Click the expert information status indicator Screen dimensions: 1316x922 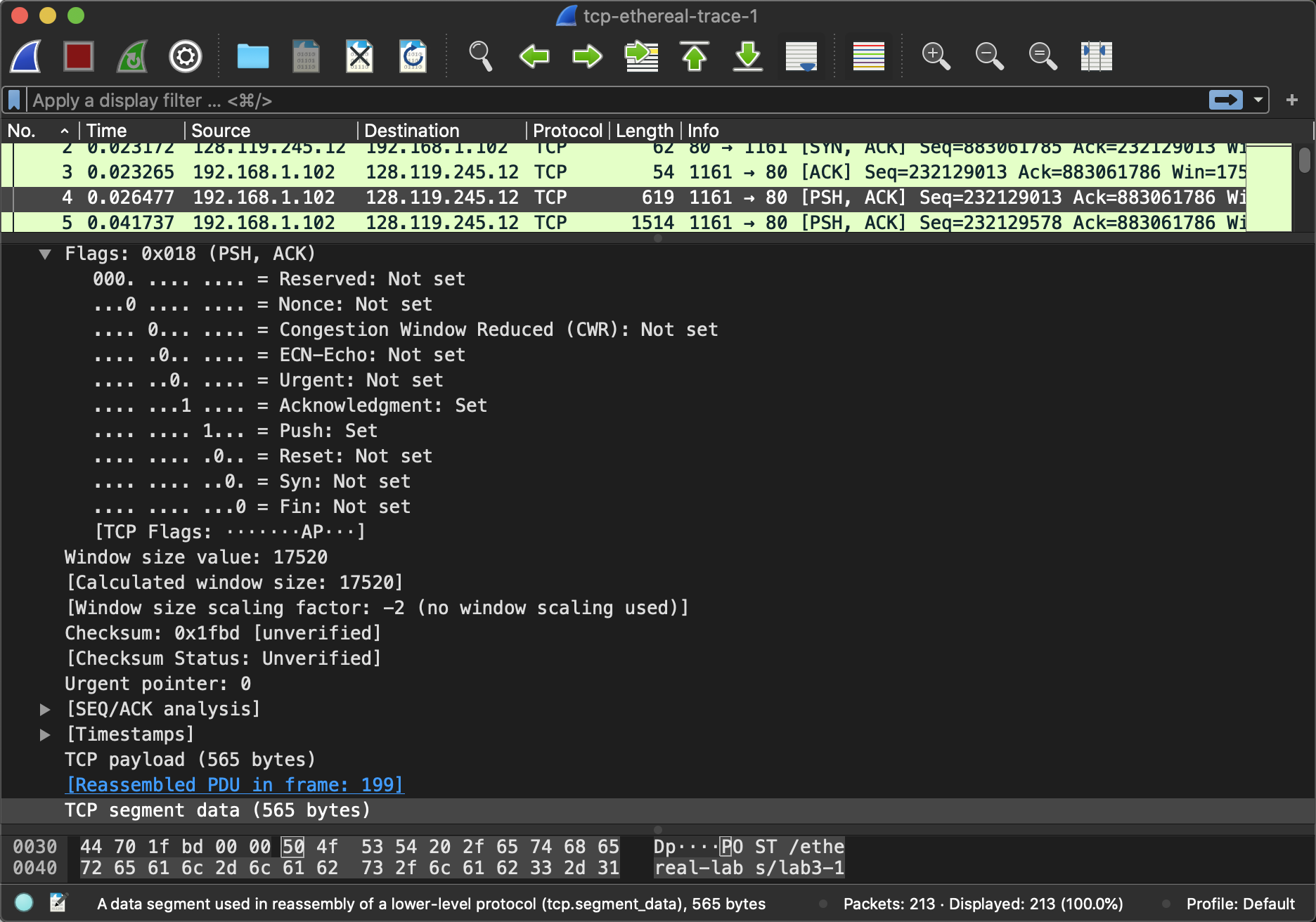pos(24,902)
